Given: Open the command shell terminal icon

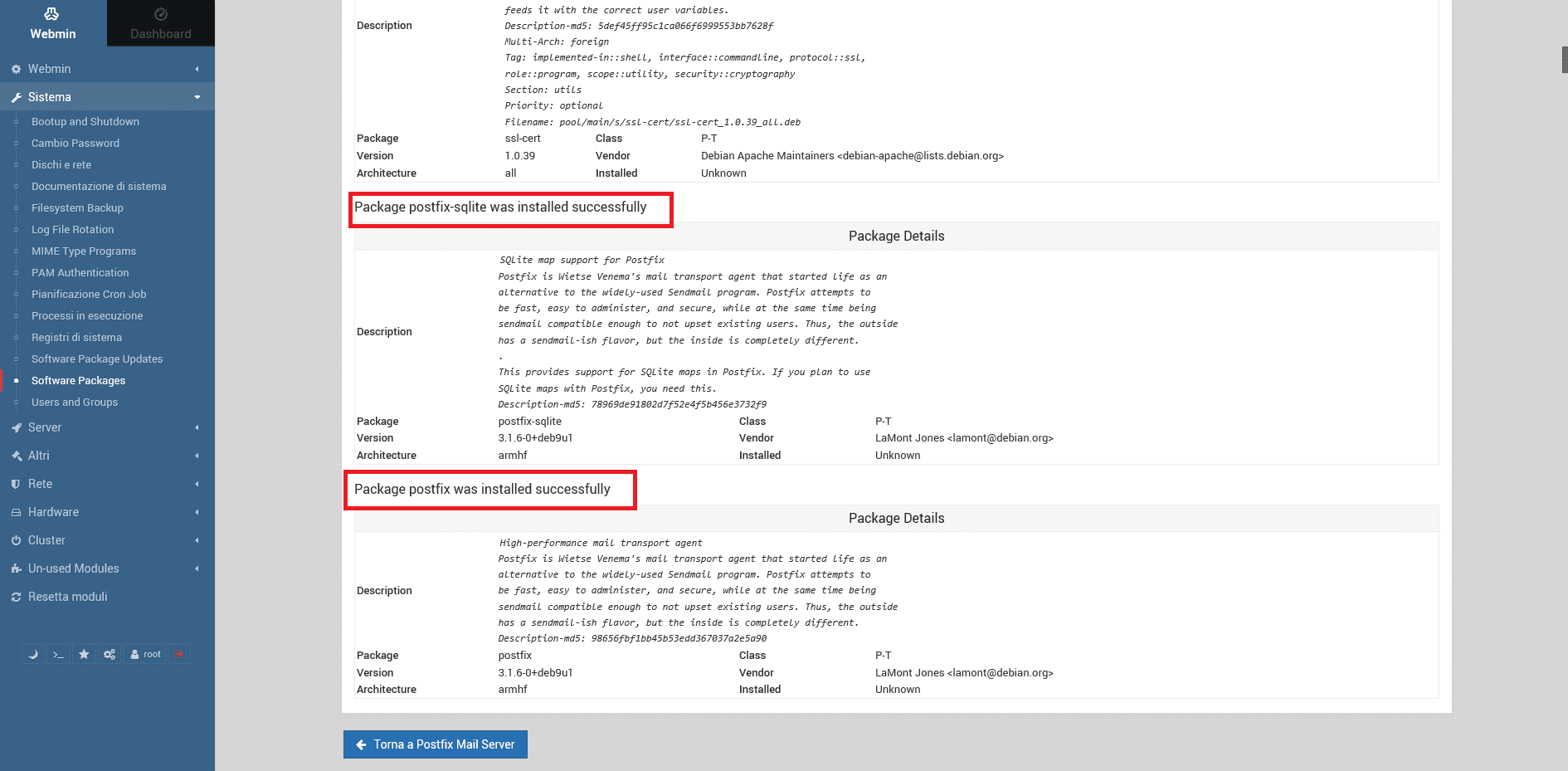Looking at the screenshot, I should coord(58,654).
